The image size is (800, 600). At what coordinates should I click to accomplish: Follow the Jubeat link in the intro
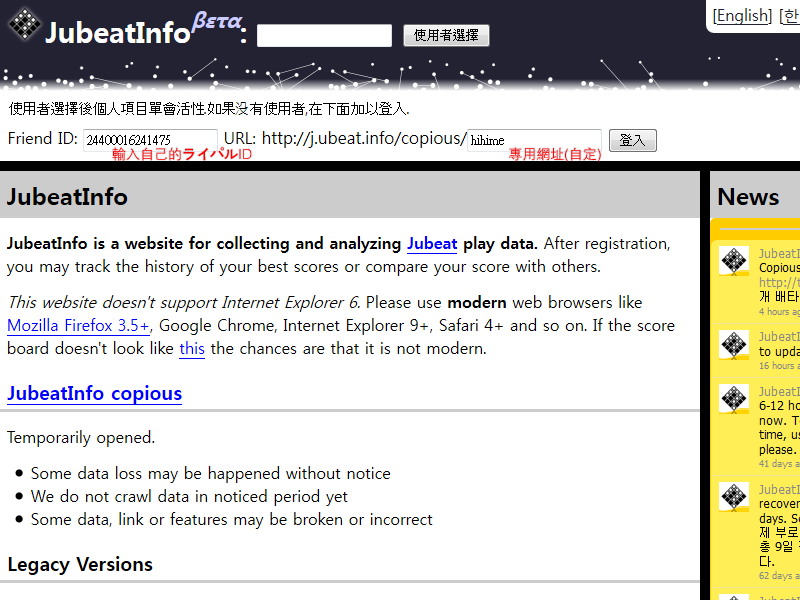coord(432,244)
